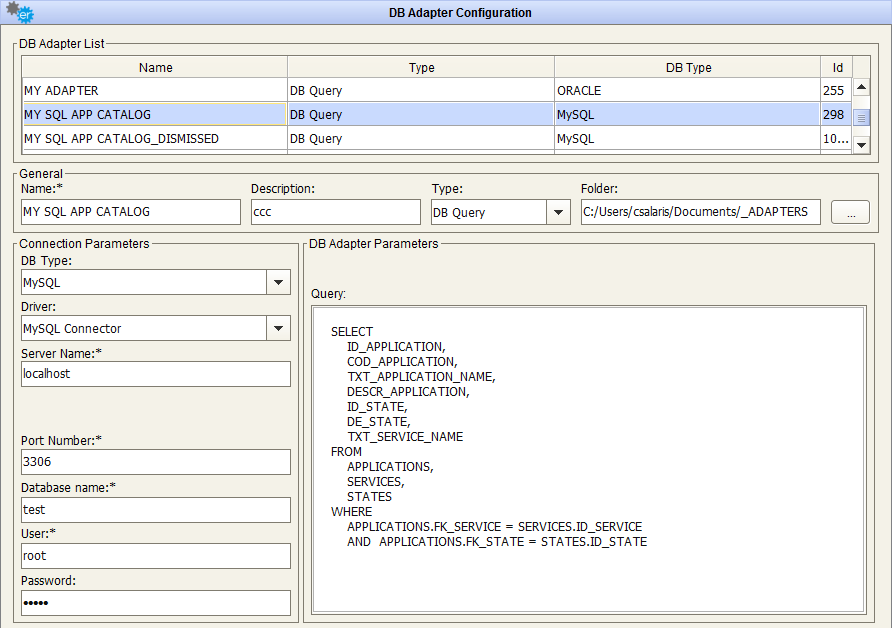Sort by the DB Type column header
This screenshot has height=628, width=892.
(x=687, y=68)
